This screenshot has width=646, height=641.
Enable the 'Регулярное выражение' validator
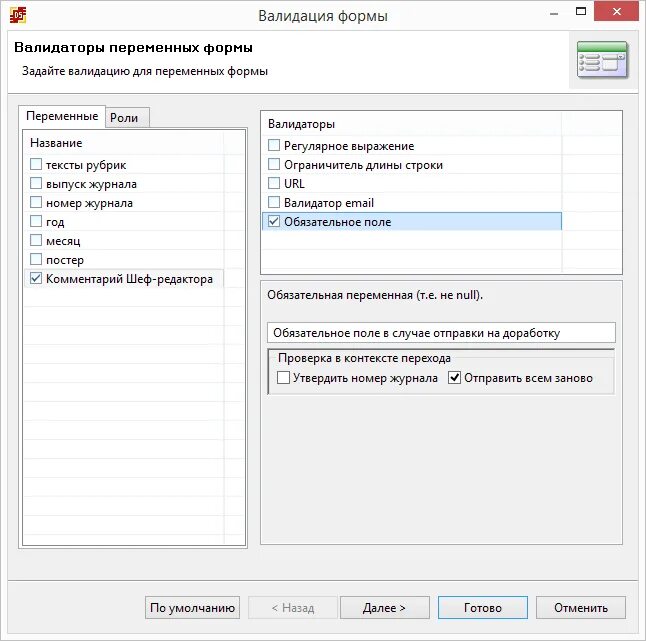coord(274,145)
